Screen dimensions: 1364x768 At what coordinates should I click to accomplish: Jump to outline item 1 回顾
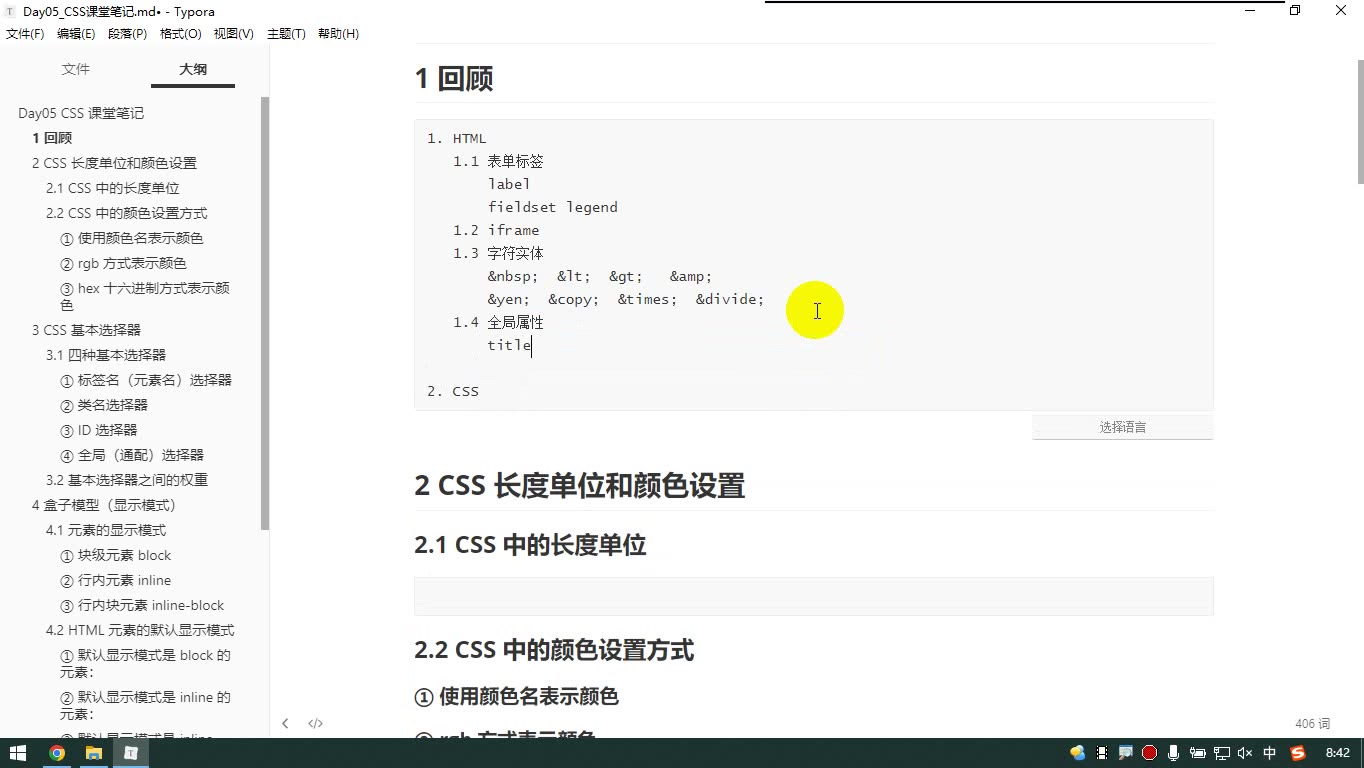tap(52, 138)
